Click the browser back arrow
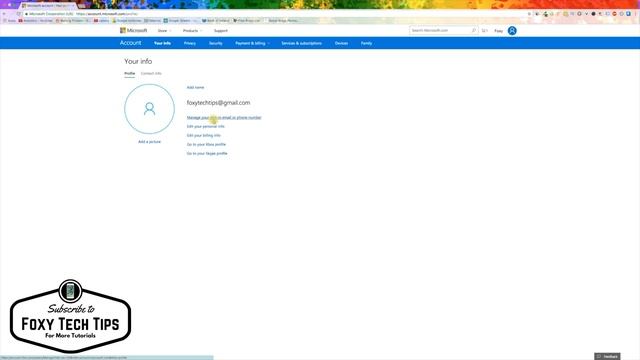The image size is (640, 360). point(4,14)
